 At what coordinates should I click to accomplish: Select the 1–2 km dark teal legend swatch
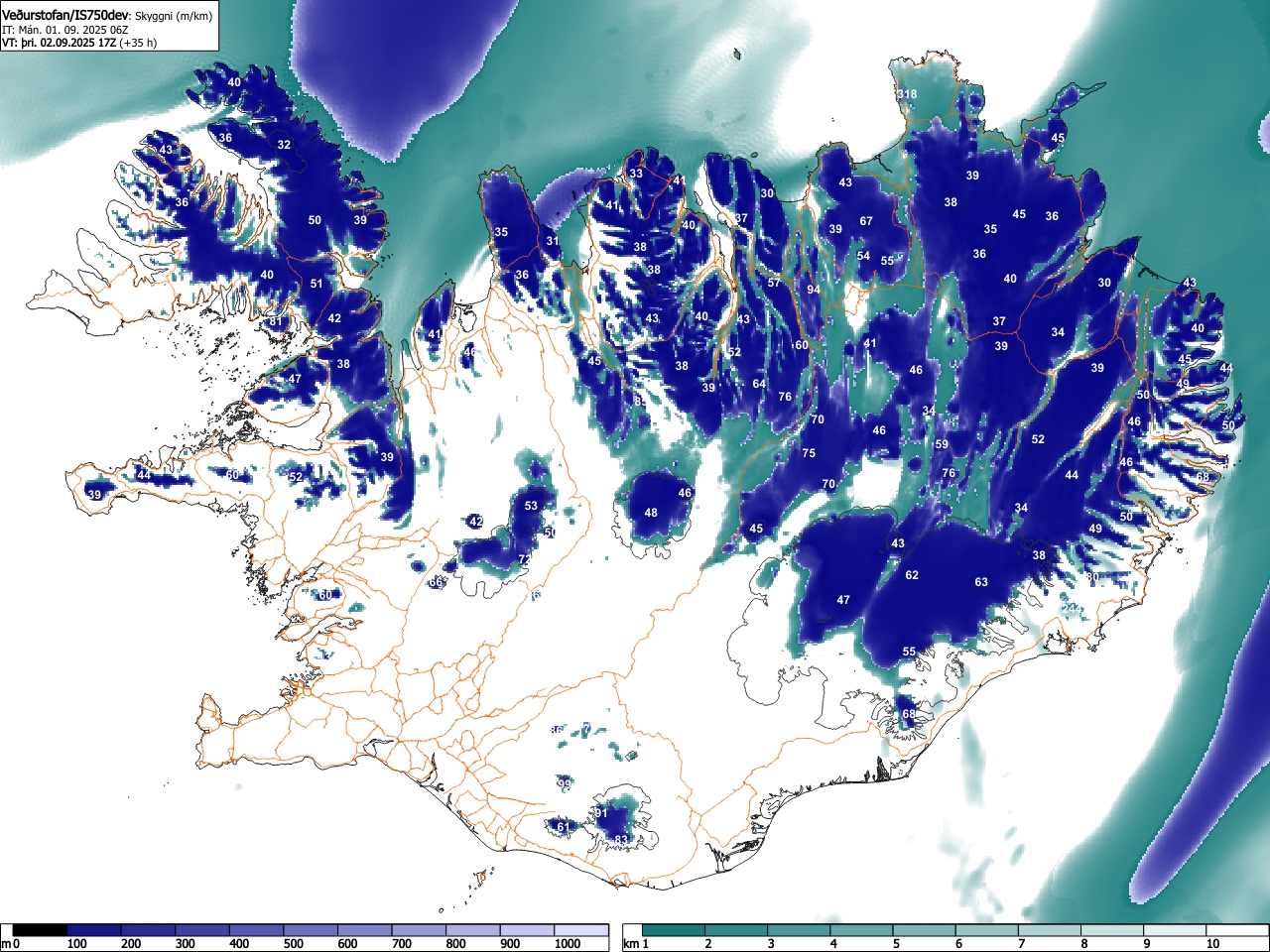pyautogui.click(x=675, y=930)
